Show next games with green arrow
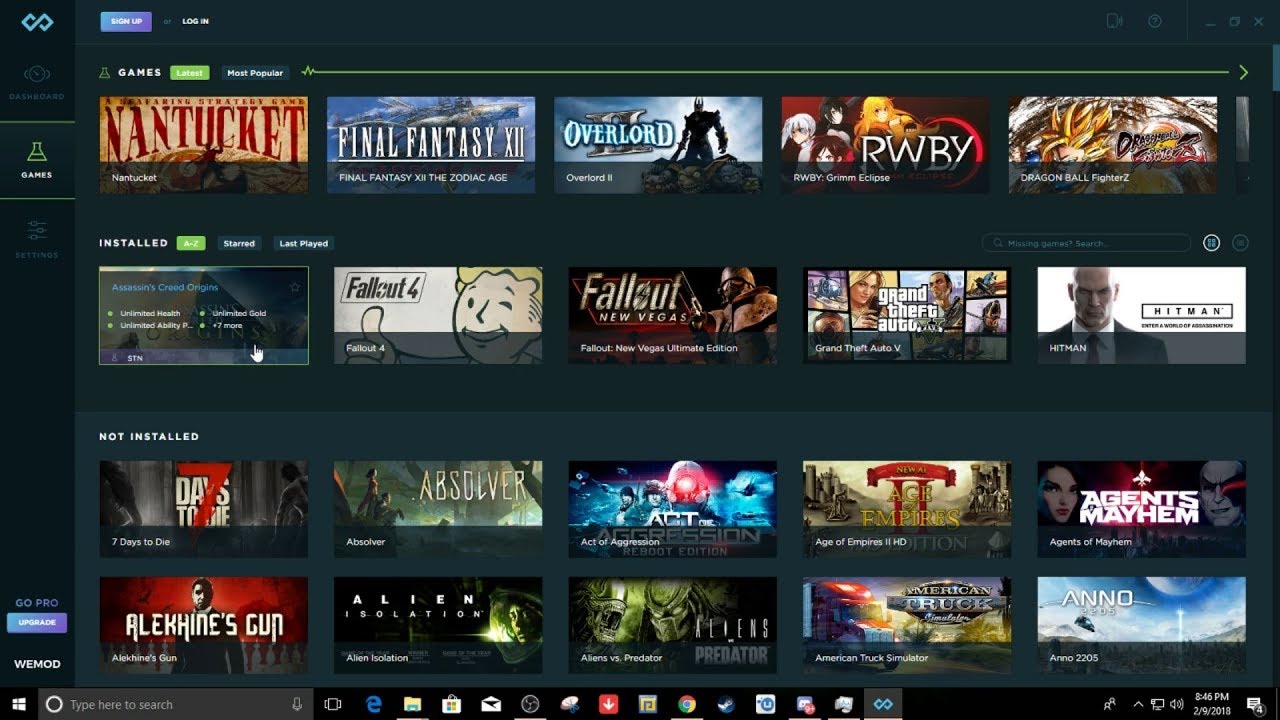This screenshot has height=720, width=1280. coord(1243,72)
